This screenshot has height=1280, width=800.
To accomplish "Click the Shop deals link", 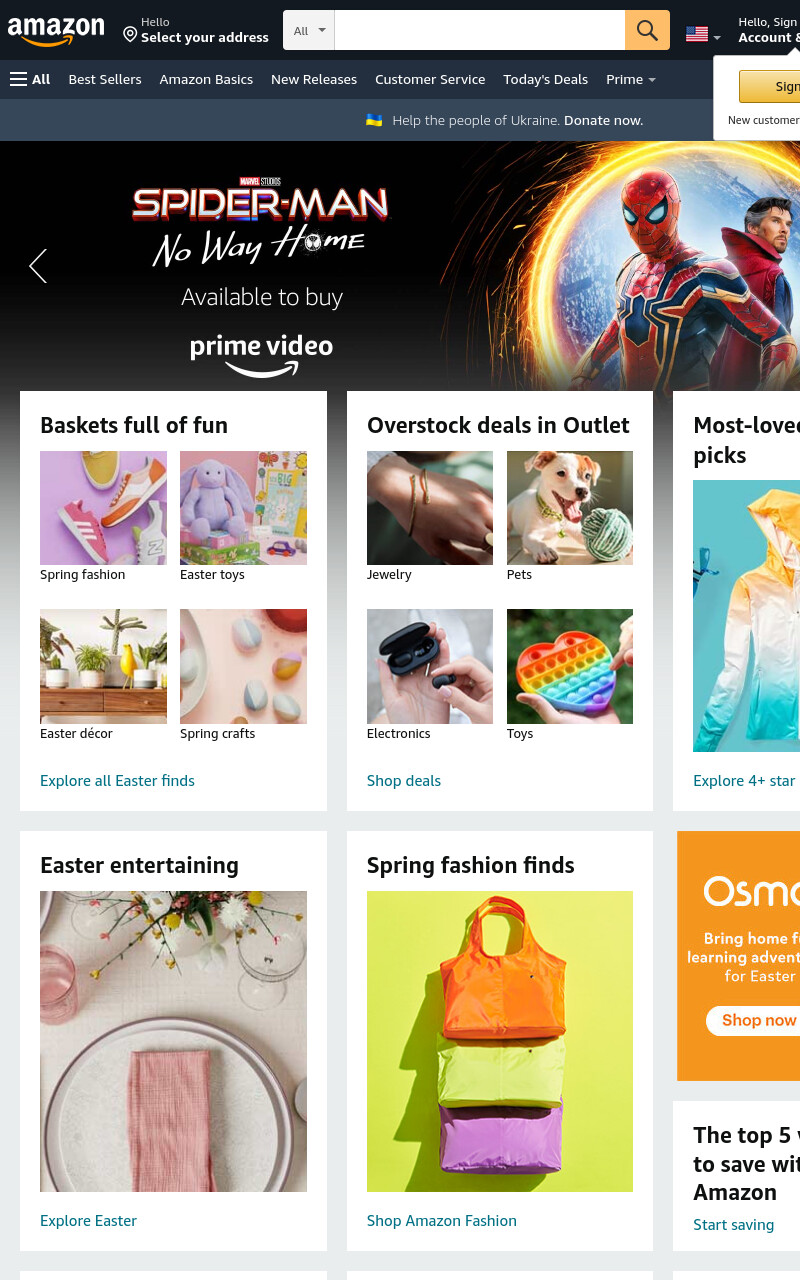I will pos(404,780).
